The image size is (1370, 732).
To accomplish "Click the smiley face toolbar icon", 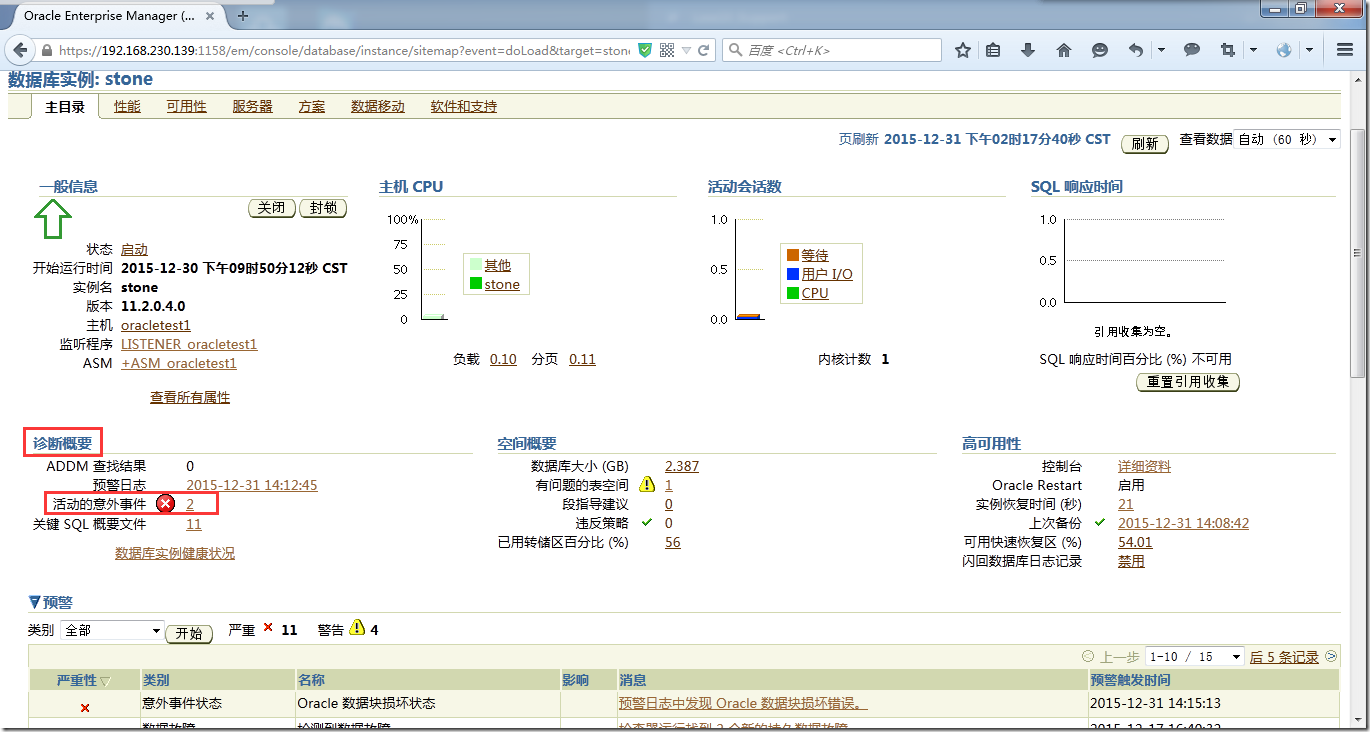I will (1100, 50).
